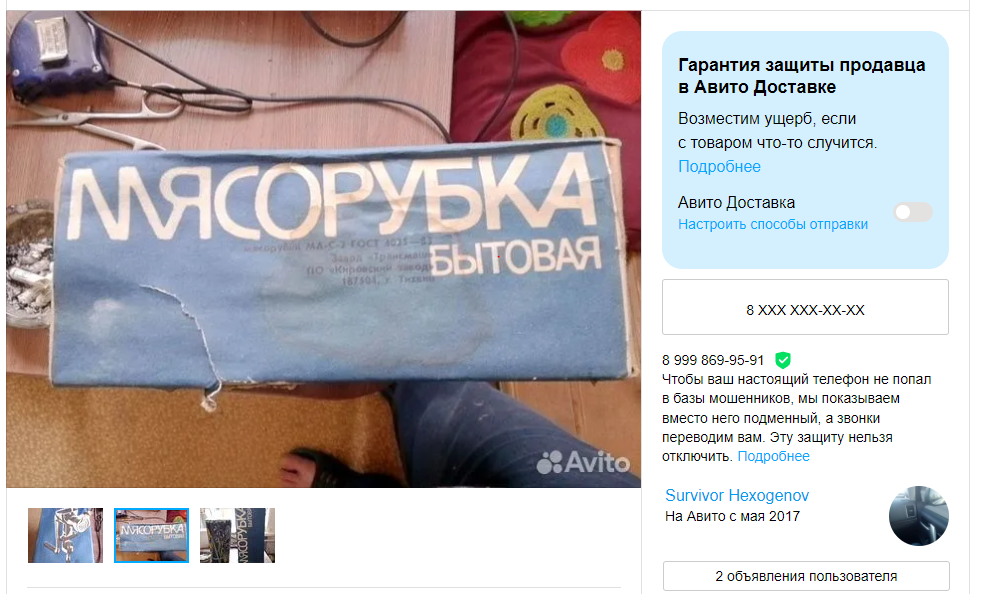This screenshot has height=594, width=983.
Task: Click the green shield icon beside phone number
Action: pos(782,360)
